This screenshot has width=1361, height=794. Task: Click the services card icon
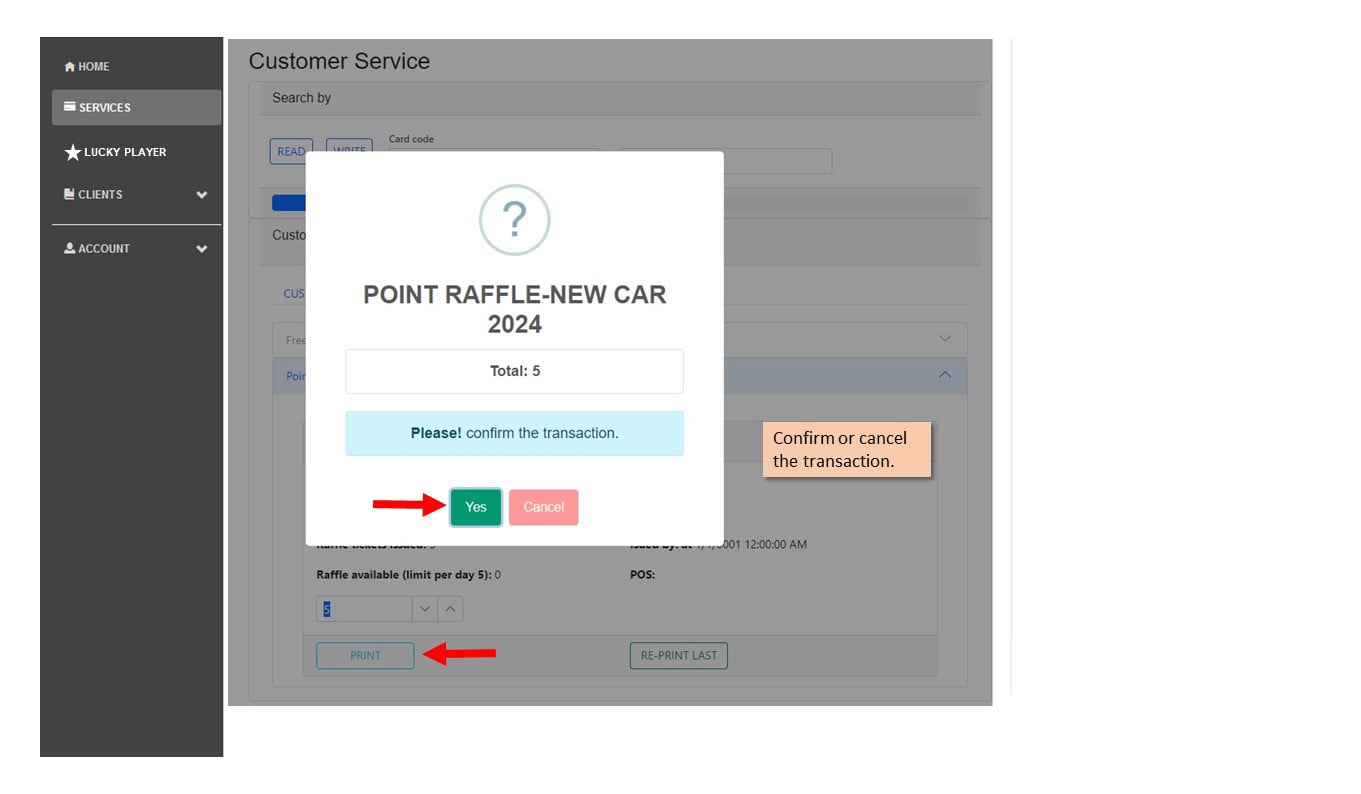pyautogui.click(x=70, y=107)
